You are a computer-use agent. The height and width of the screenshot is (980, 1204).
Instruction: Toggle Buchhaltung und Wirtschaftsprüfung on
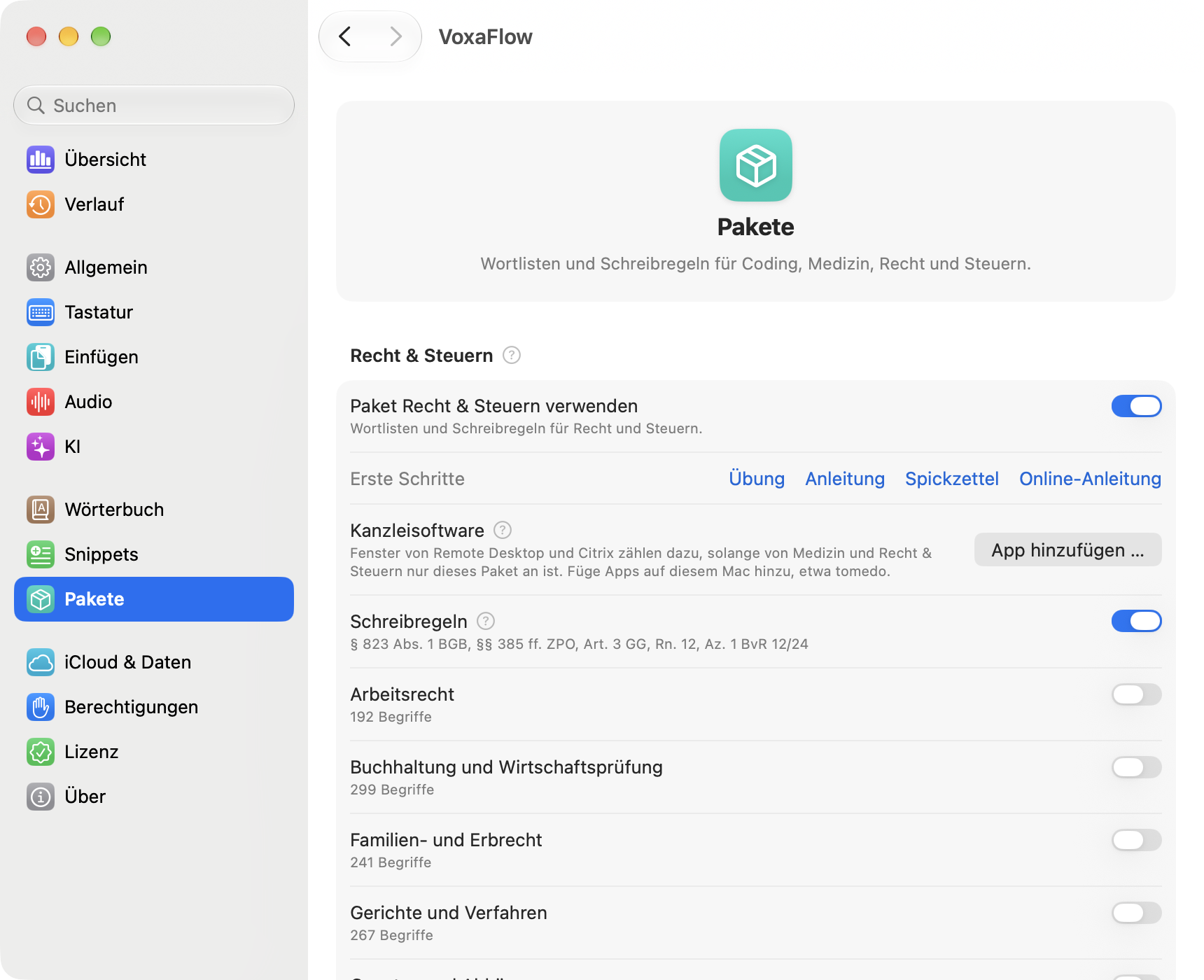[x=1137, y=767]
